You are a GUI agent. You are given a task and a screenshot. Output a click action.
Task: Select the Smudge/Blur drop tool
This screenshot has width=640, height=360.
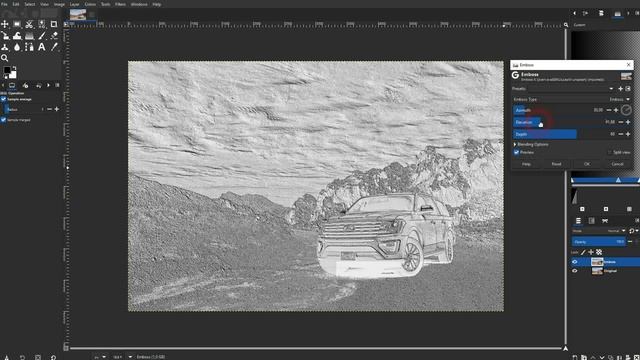17,47
